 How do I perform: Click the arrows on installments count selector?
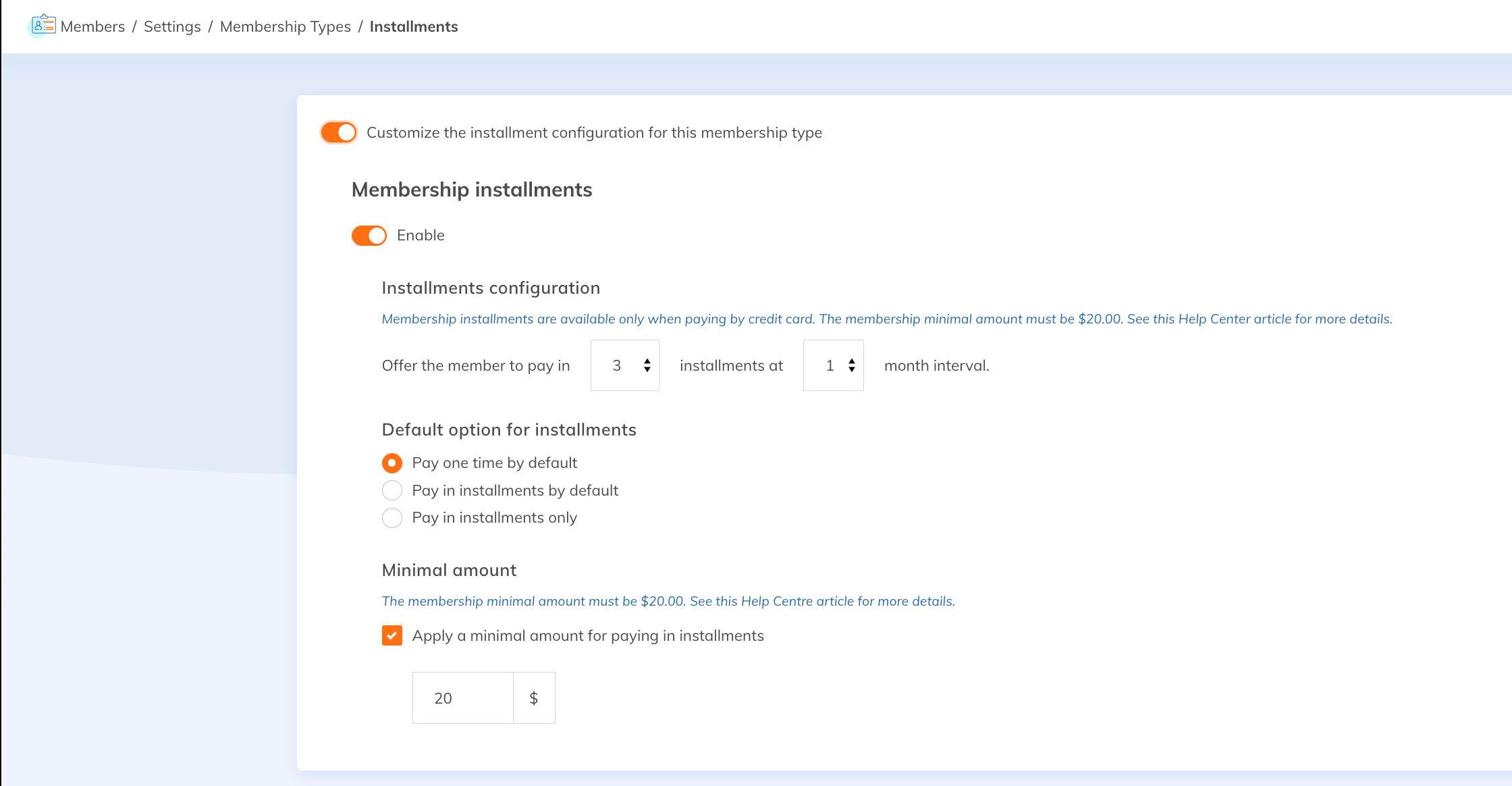(x=647, y=365)
